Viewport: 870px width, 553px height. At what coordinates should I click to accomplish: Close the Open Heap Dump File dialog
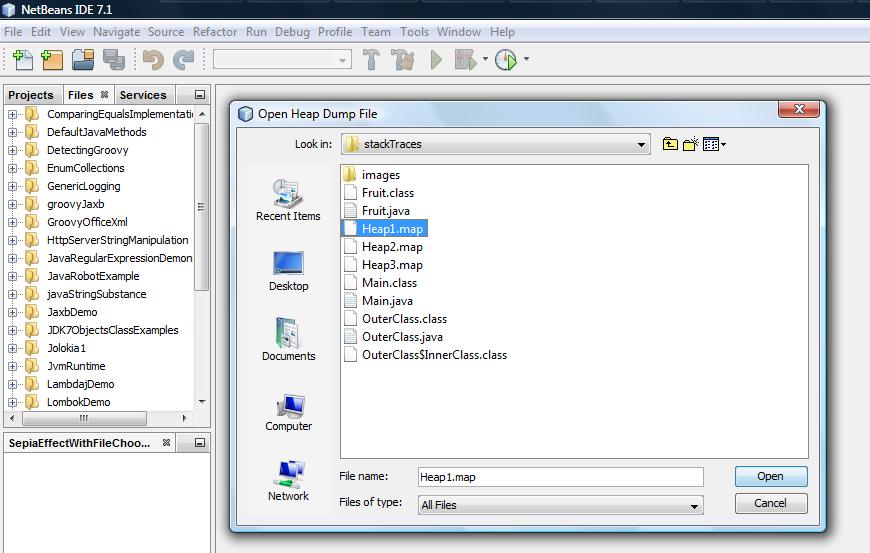click(799, 109)
